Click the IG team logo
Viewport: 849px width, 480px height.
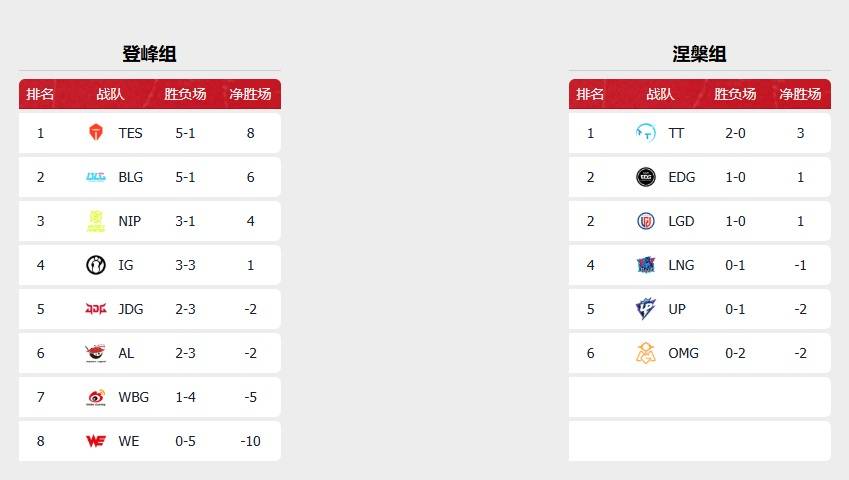(96, 265)
